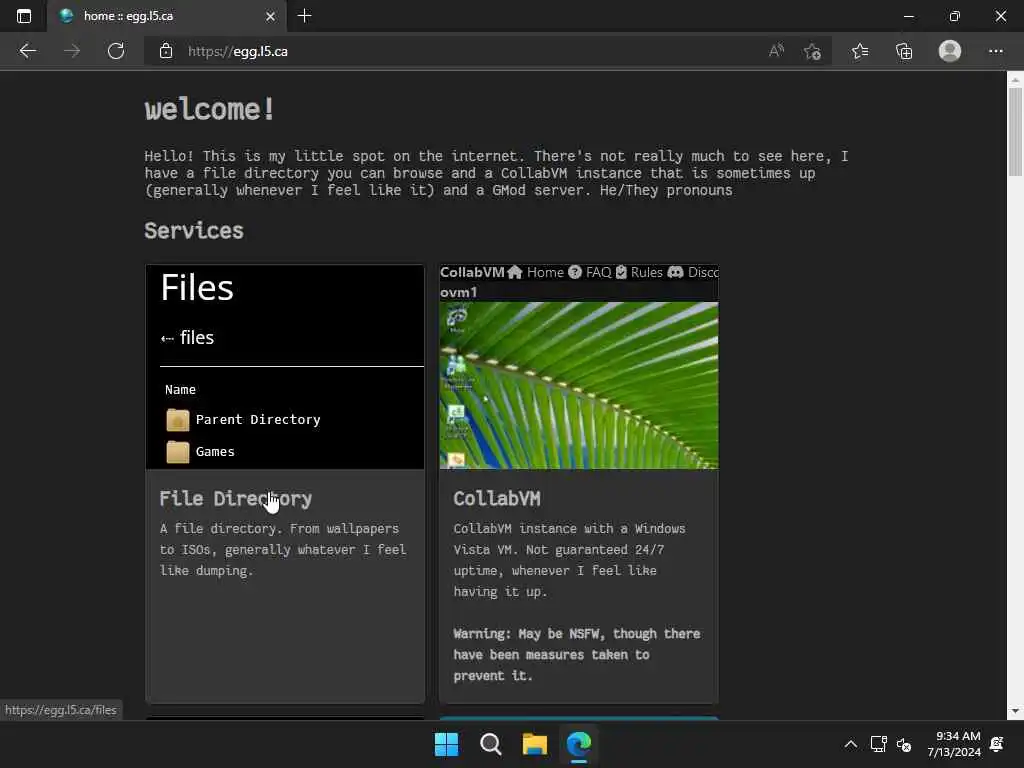1024x768 pixels.
Task: Click the Games folder icon
Action: (178, 452)
